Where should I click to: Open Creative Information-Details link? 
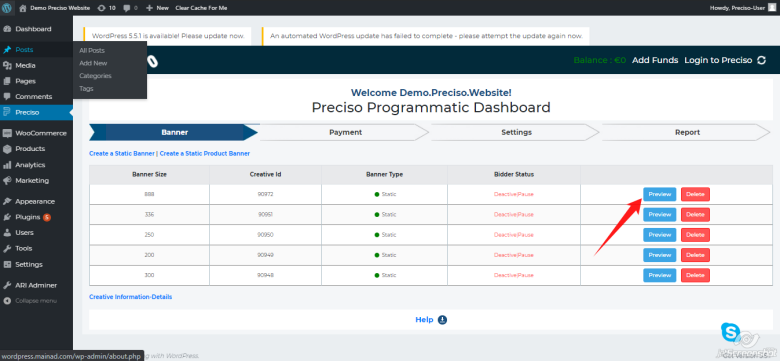coord(130,297)
